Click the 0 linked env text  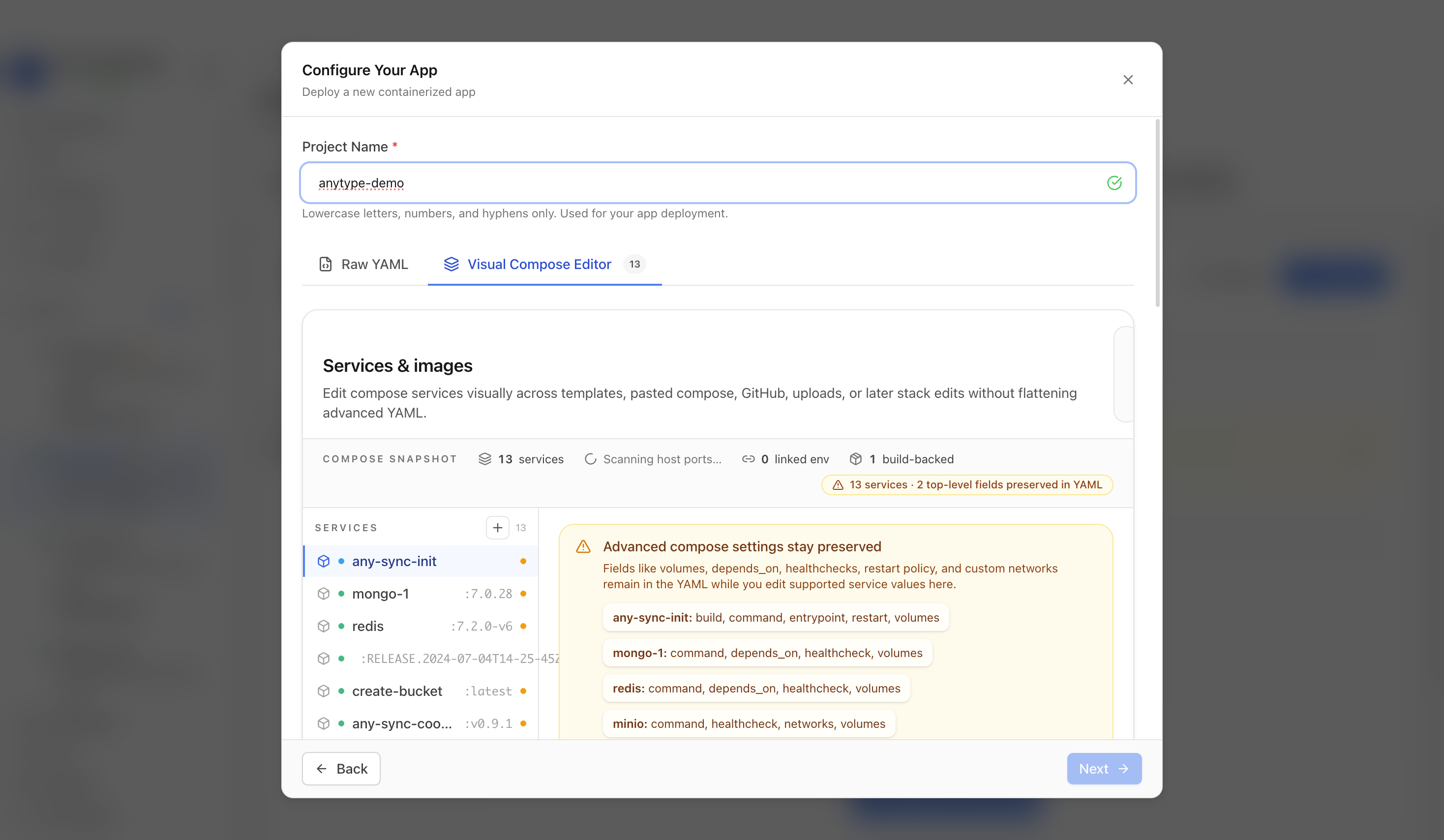[x=795, y=459]
